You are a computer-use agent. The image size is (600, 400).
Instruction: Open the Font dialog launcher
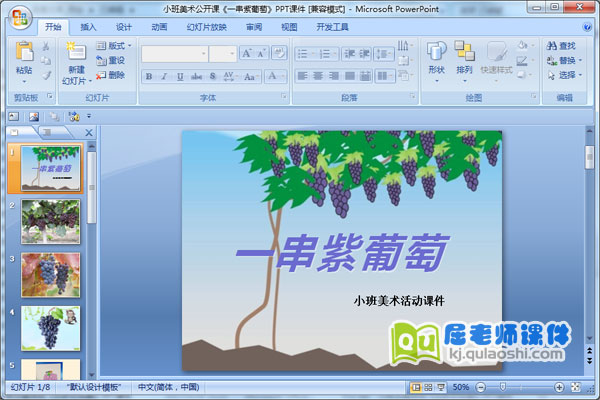284,96
